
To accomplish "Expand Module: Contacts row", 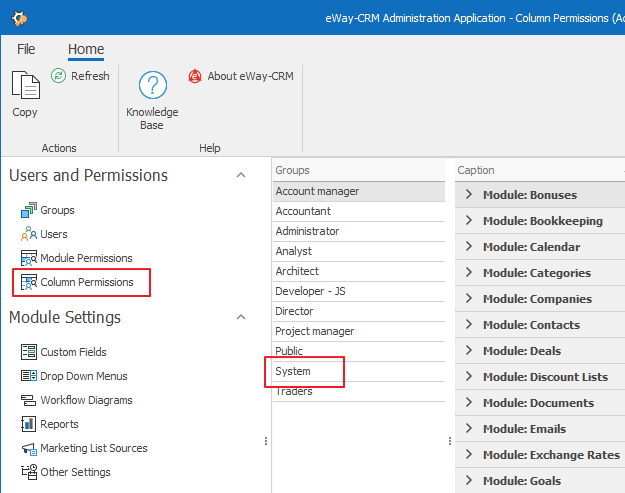I will [469, 324].
